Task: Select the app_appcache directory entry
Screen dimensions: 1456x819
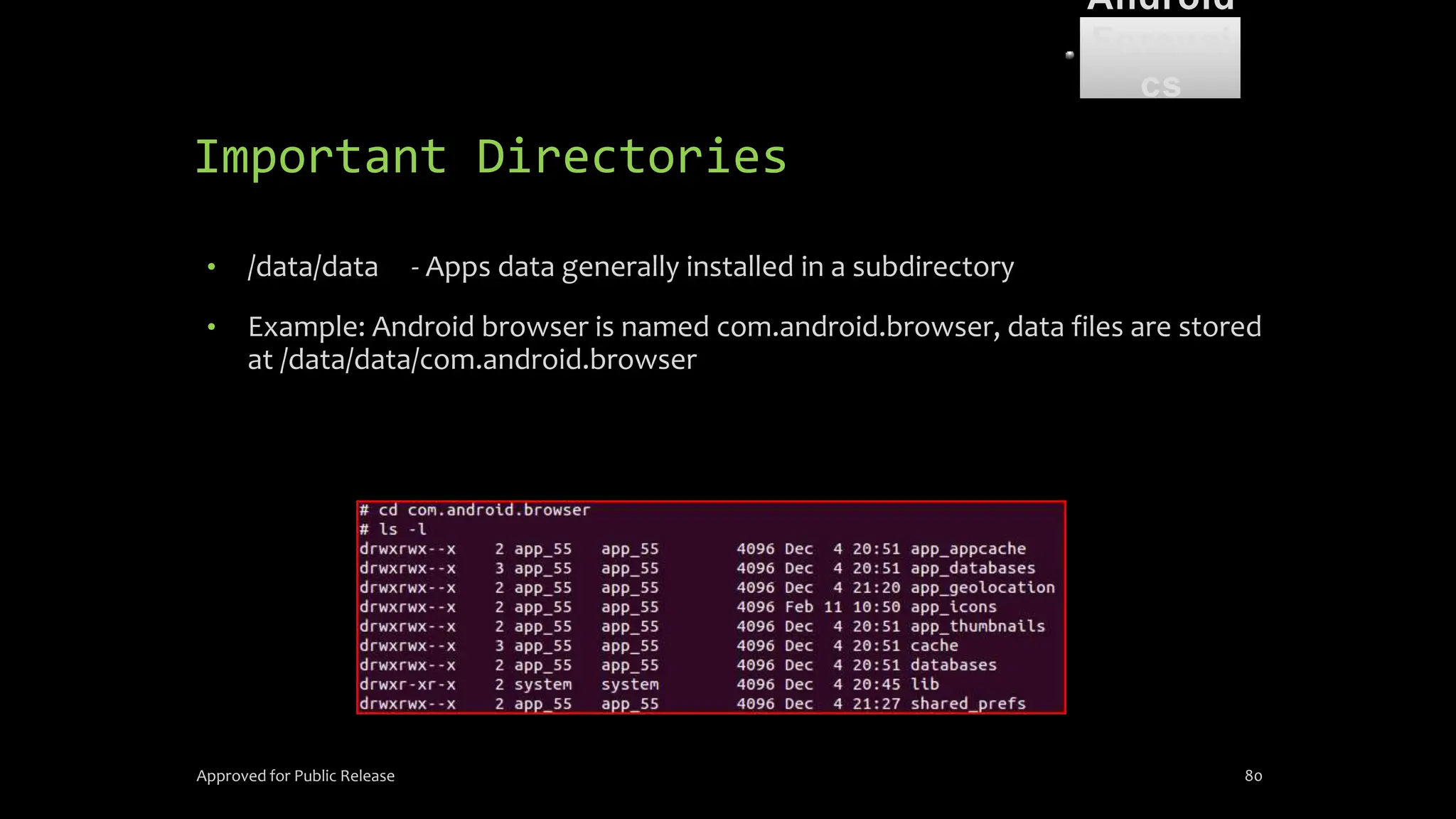Action: tap(968, 549)
